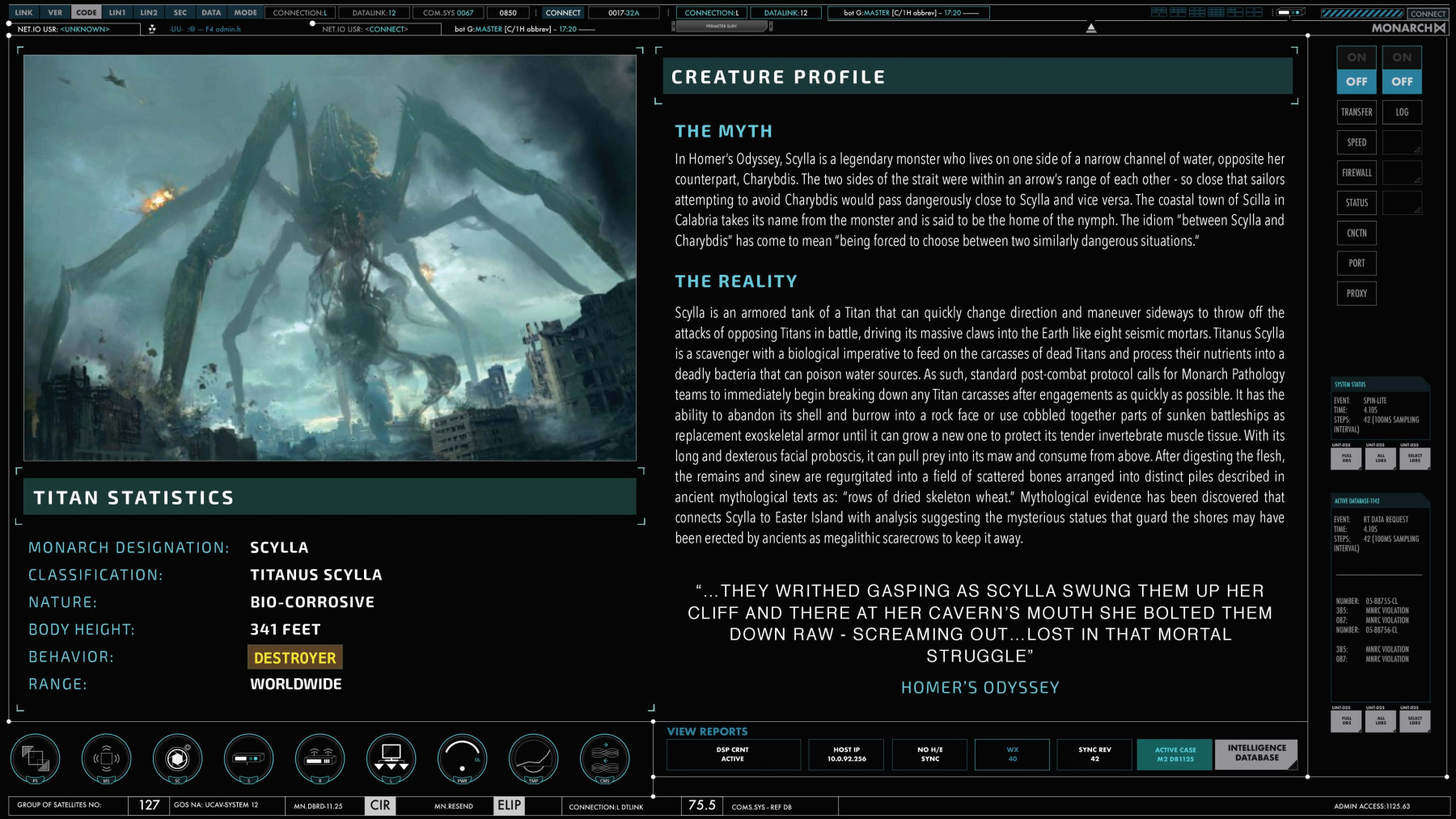This screenshot has height=819, width=1456.
Task: Click the left OFF toggle state
Action: click(x=1357, y=82)
